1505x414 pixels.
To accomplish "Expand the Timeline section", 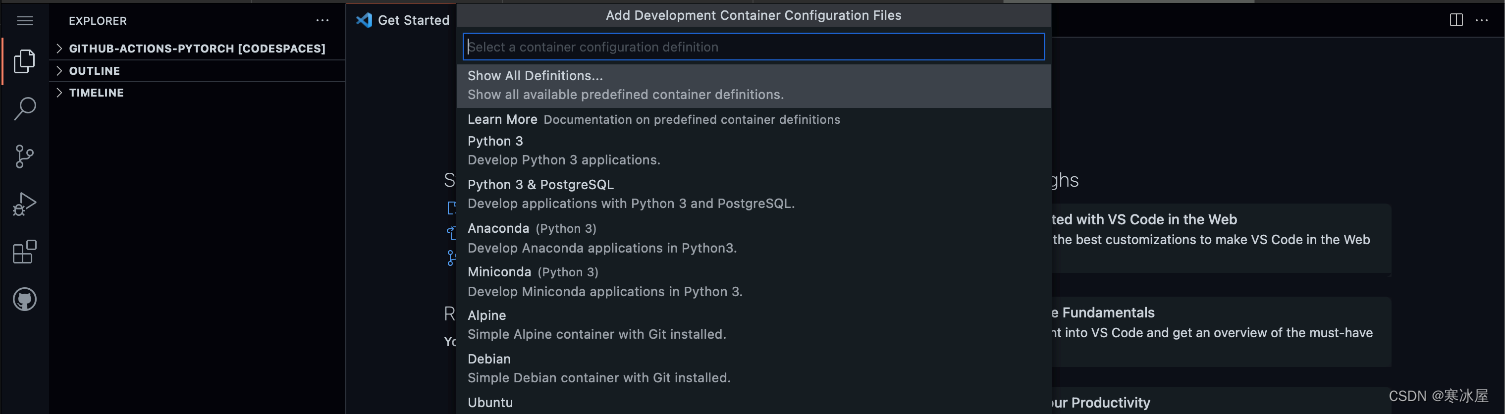I will pos(96,93).
